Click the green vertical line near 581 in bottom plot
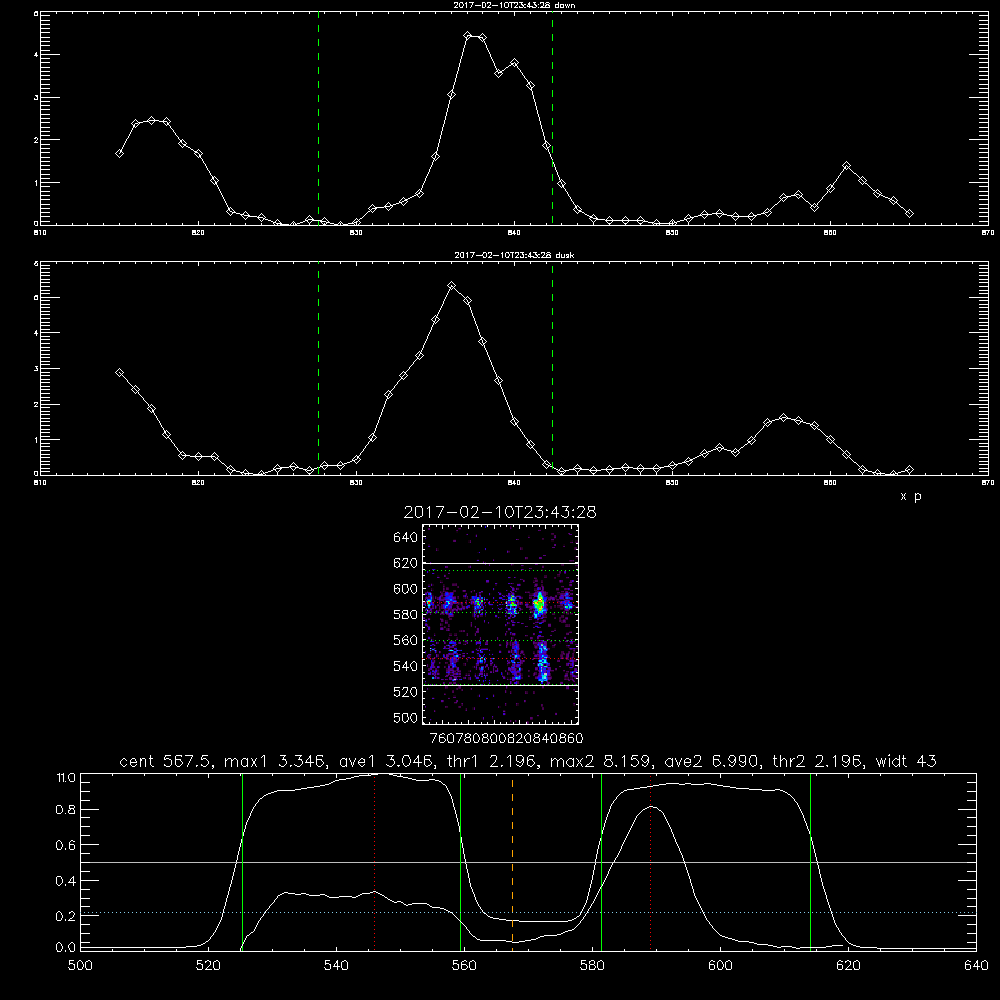 click(x=601, y=861)
